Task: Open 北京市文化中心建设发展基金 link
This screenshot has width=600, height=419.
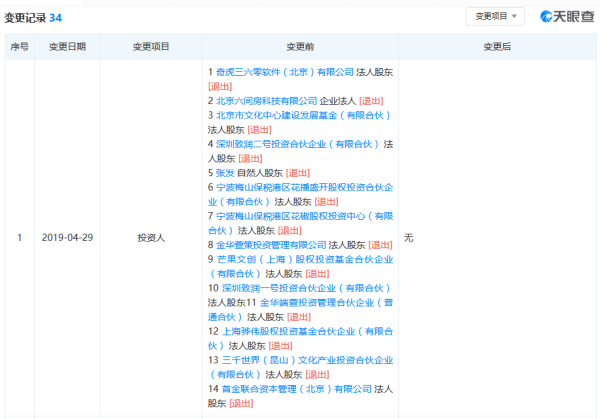Action: 303,115
